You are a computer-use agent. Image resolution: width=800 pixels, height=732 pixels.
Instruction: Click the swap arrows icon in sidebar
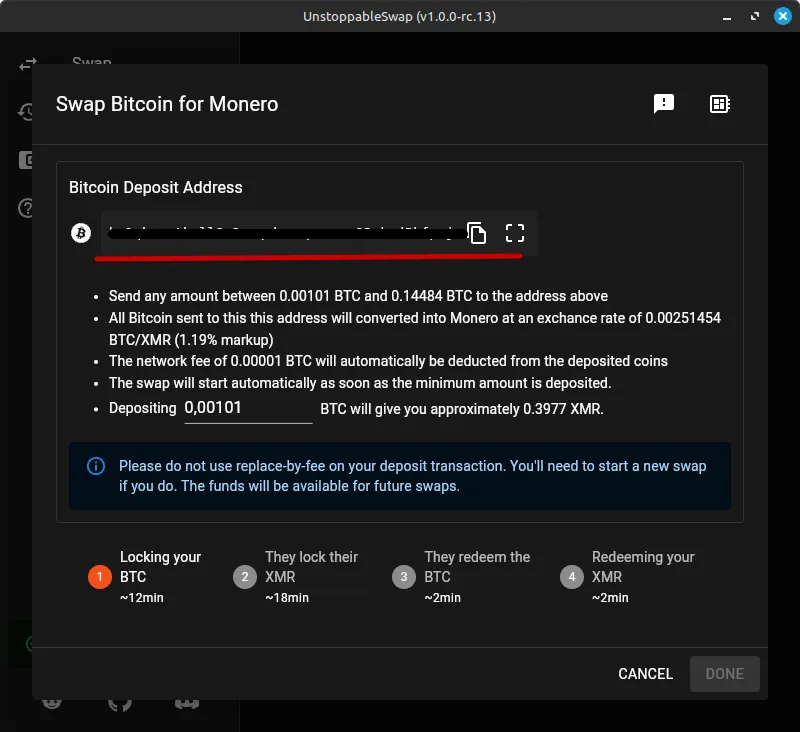(x=28, y=64)
